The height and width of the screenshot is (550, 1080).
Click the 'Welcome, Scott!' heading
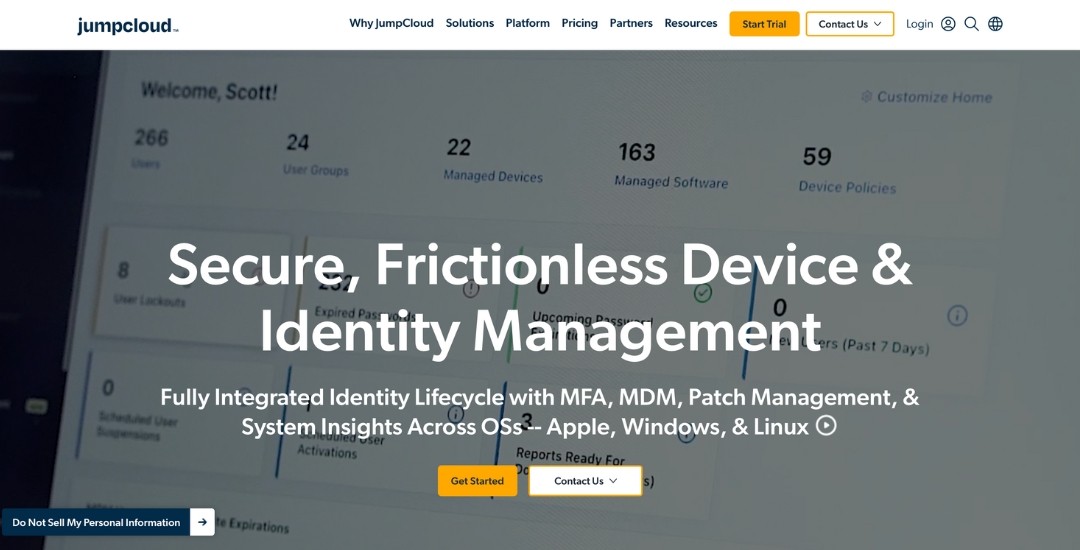(209, 91)
